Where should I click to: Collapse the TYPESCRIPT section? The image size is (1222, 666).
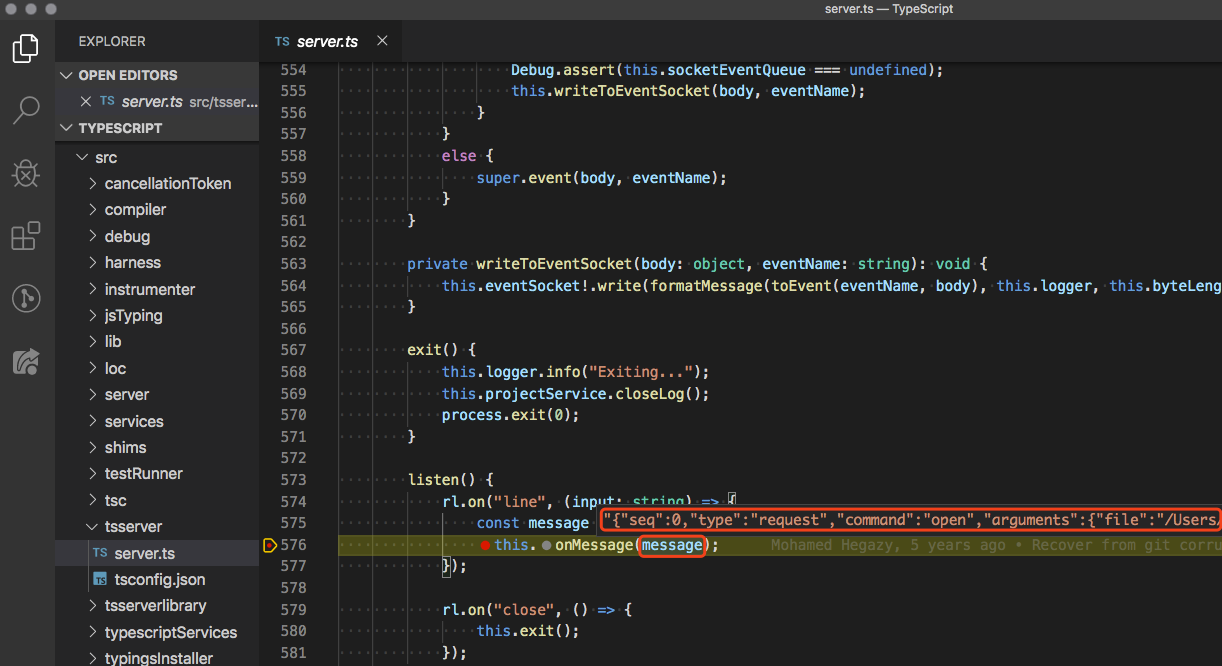tap(66, 128)
